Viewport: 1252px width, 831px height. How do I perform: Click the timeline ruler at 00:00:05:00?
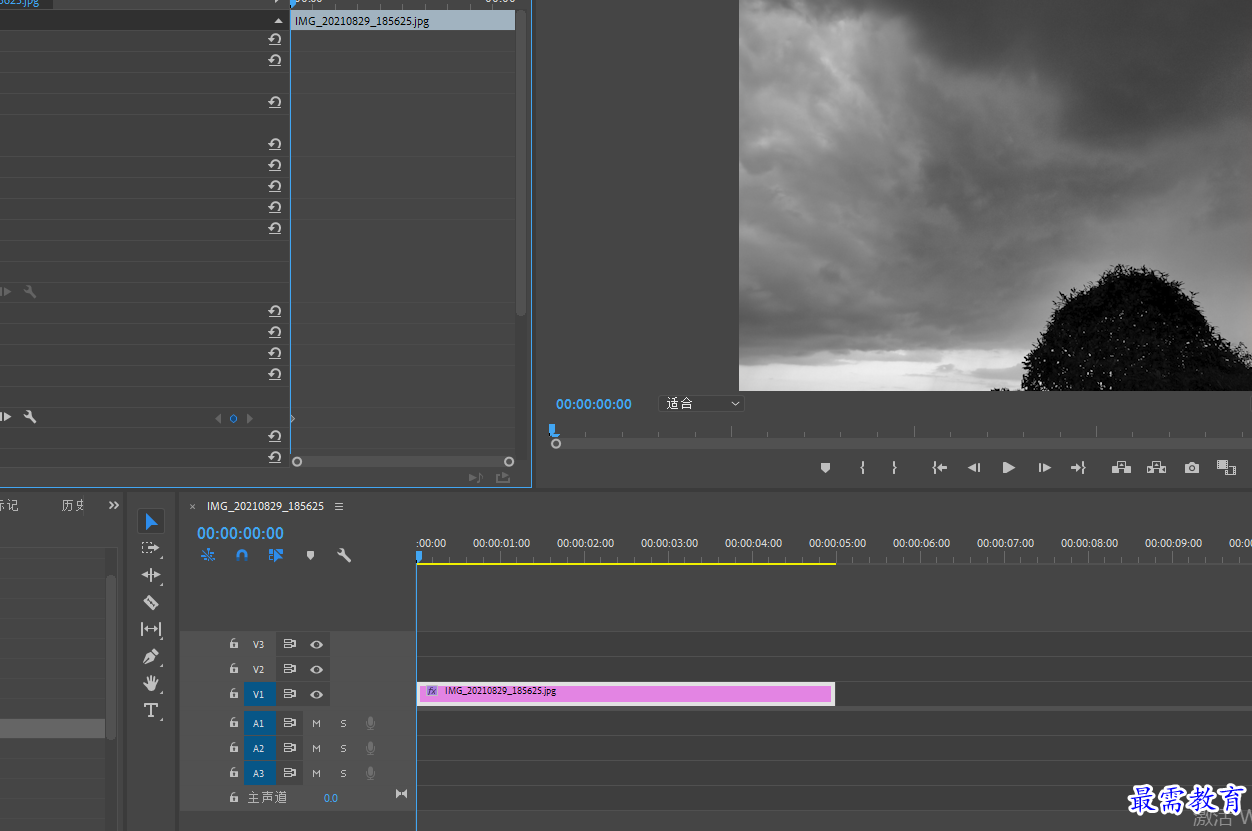837,543
